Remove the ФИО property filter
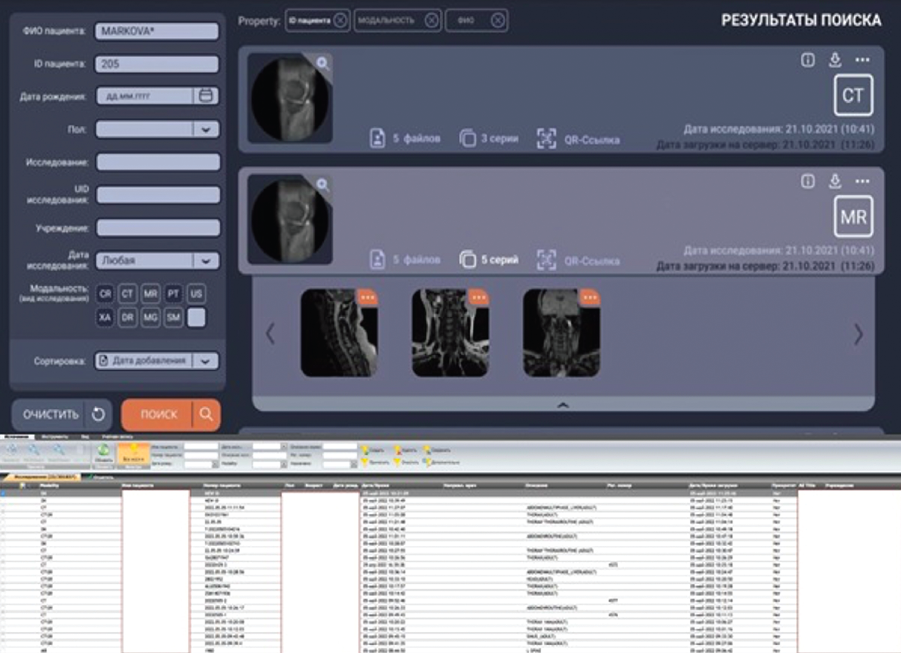 click(498, 21)
